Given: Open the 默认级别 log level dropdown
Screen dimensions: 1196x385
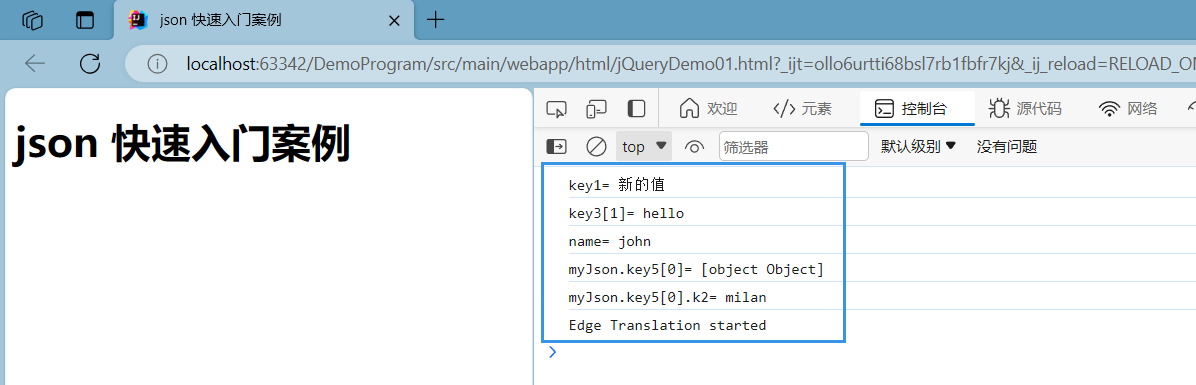Looking at the screenshot, I should [918, 146].
